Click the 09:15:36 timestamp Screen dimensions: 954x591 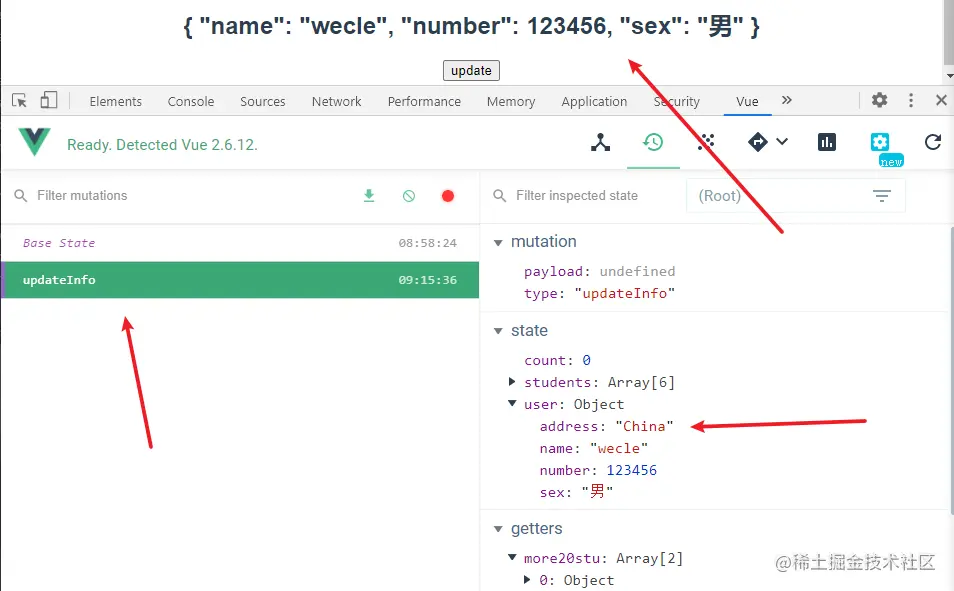click(427, 280)
